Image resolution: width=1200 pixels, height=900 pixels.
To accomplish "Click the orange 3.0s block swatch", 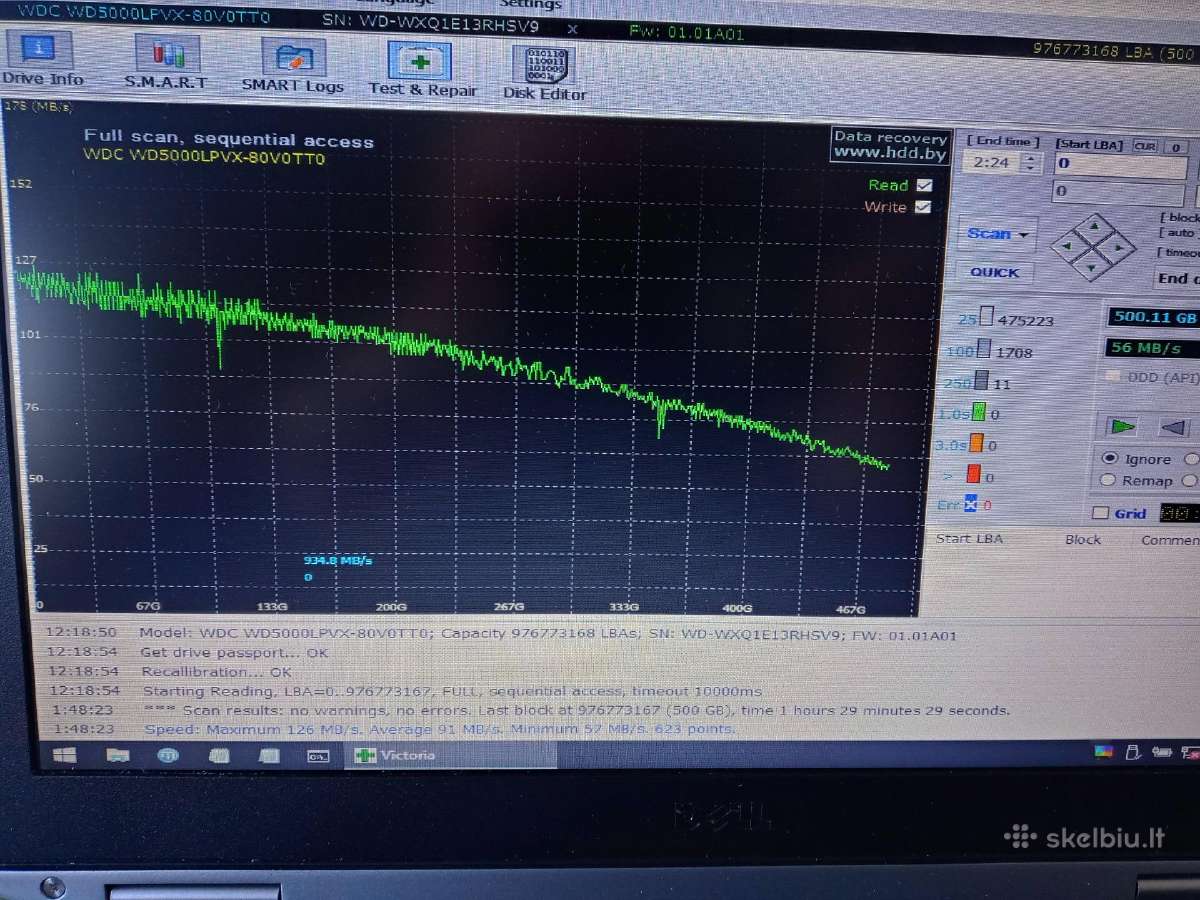I will (x=976, y=443).
